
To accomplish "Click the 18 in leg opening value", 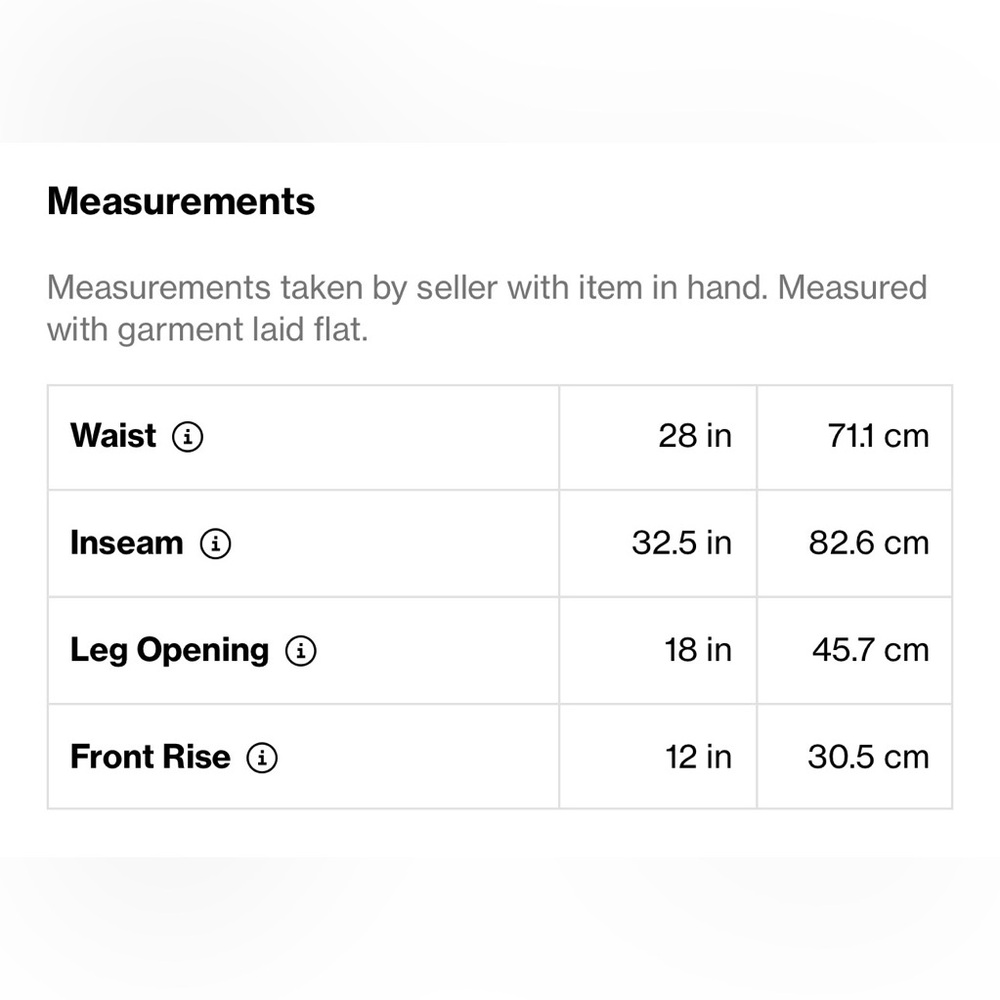I will pyautogui.click(x=698, y=651).
